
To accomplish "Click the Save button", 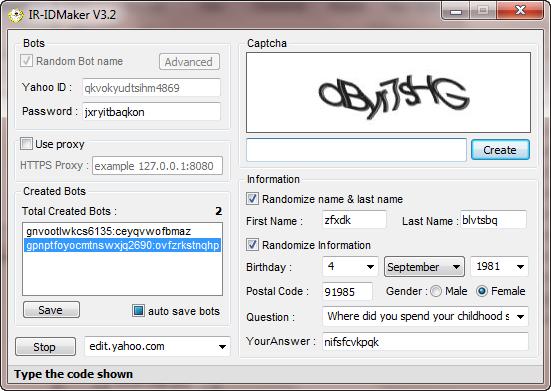I will (x=51, y=310).
